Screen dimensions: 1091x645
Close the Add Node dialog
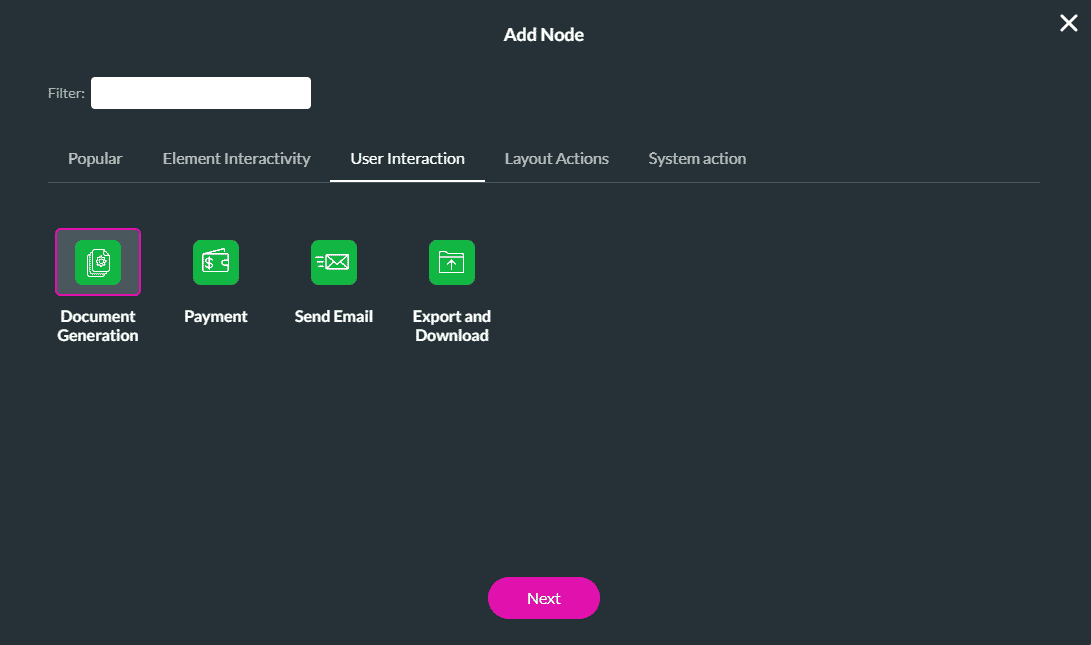click(1068, 22)
